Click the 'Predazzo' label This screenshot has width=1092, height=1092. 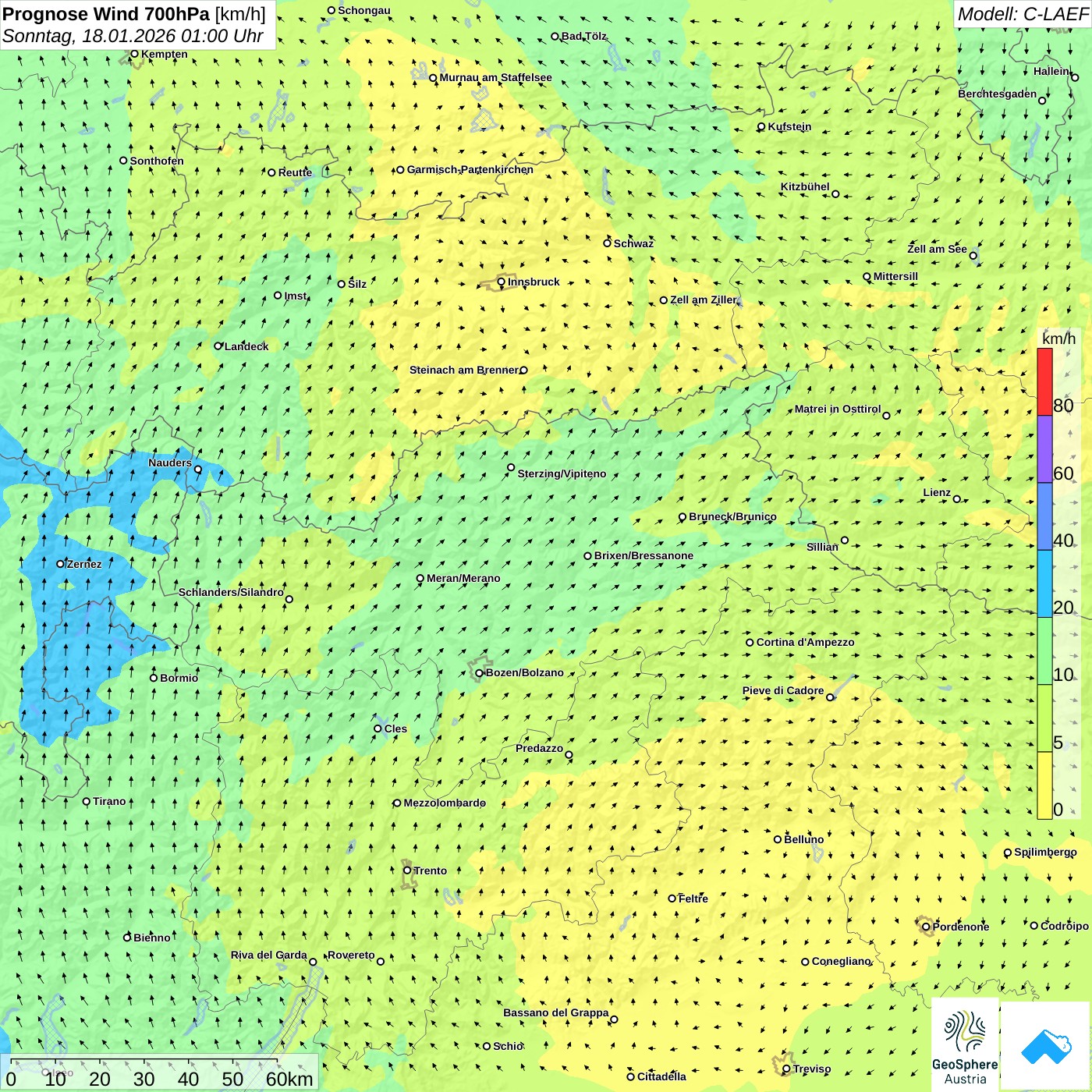pyautogui.click(x=539, y=748)
